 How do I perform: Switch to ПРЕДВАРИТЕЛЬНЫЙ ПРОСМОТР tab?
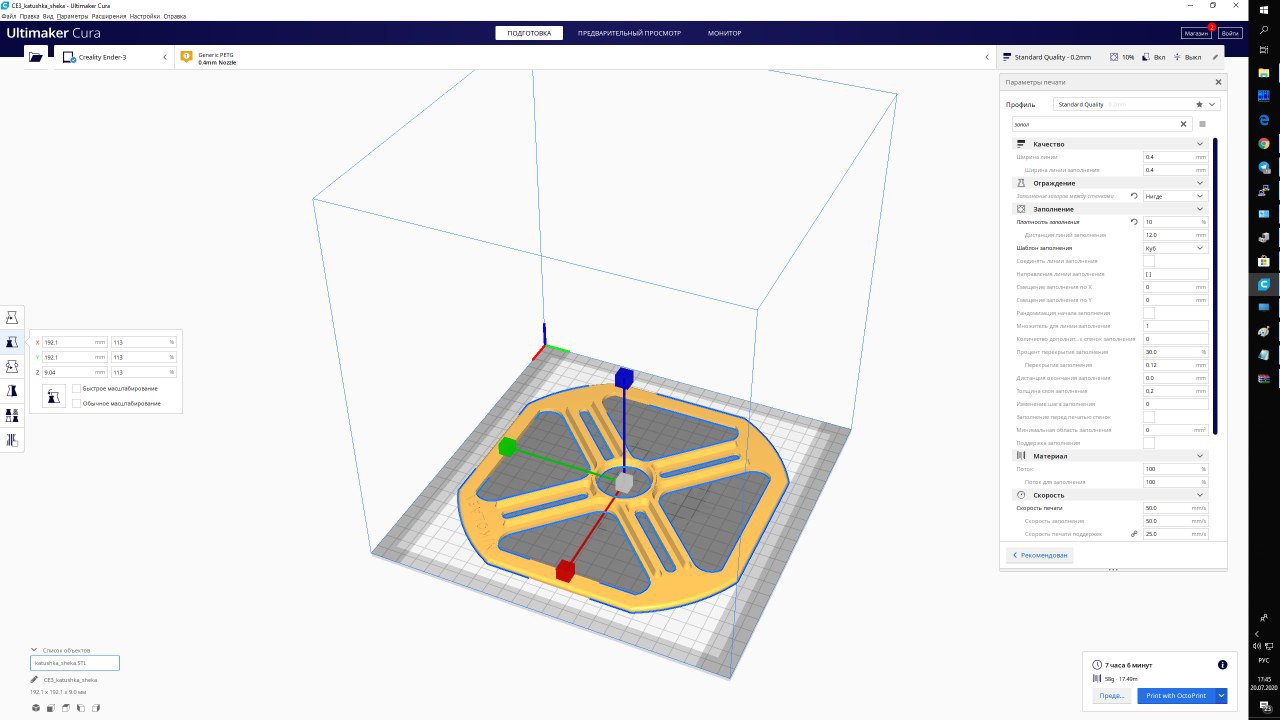pos(629,33)
